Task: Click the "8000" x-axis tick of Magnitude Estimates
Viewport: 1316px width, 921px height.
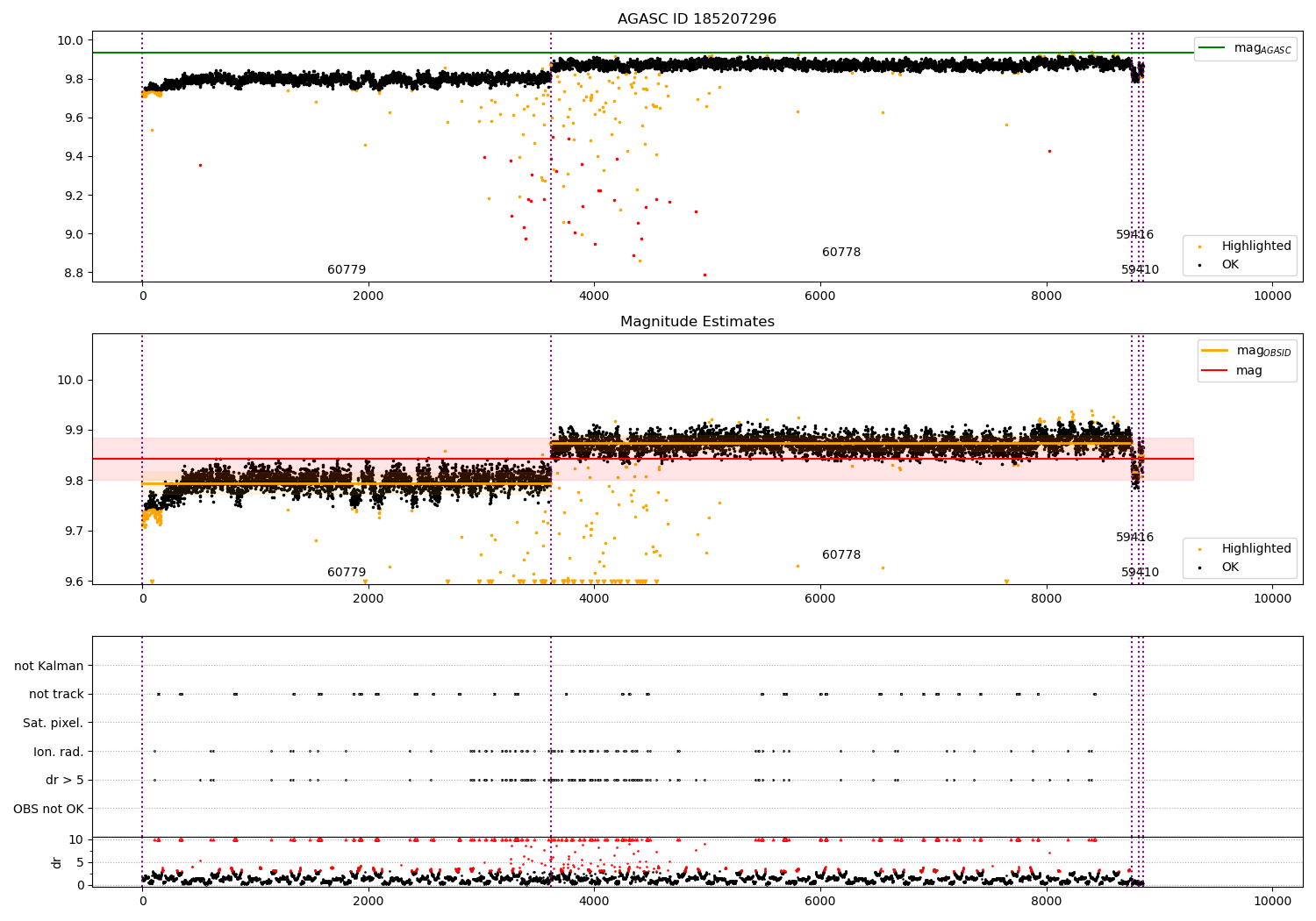Action: point(1047,598)
